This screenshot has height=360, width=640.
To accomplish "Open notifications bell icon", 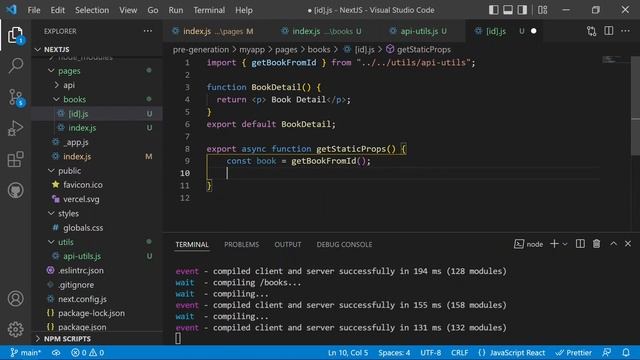I will point(626,353).
